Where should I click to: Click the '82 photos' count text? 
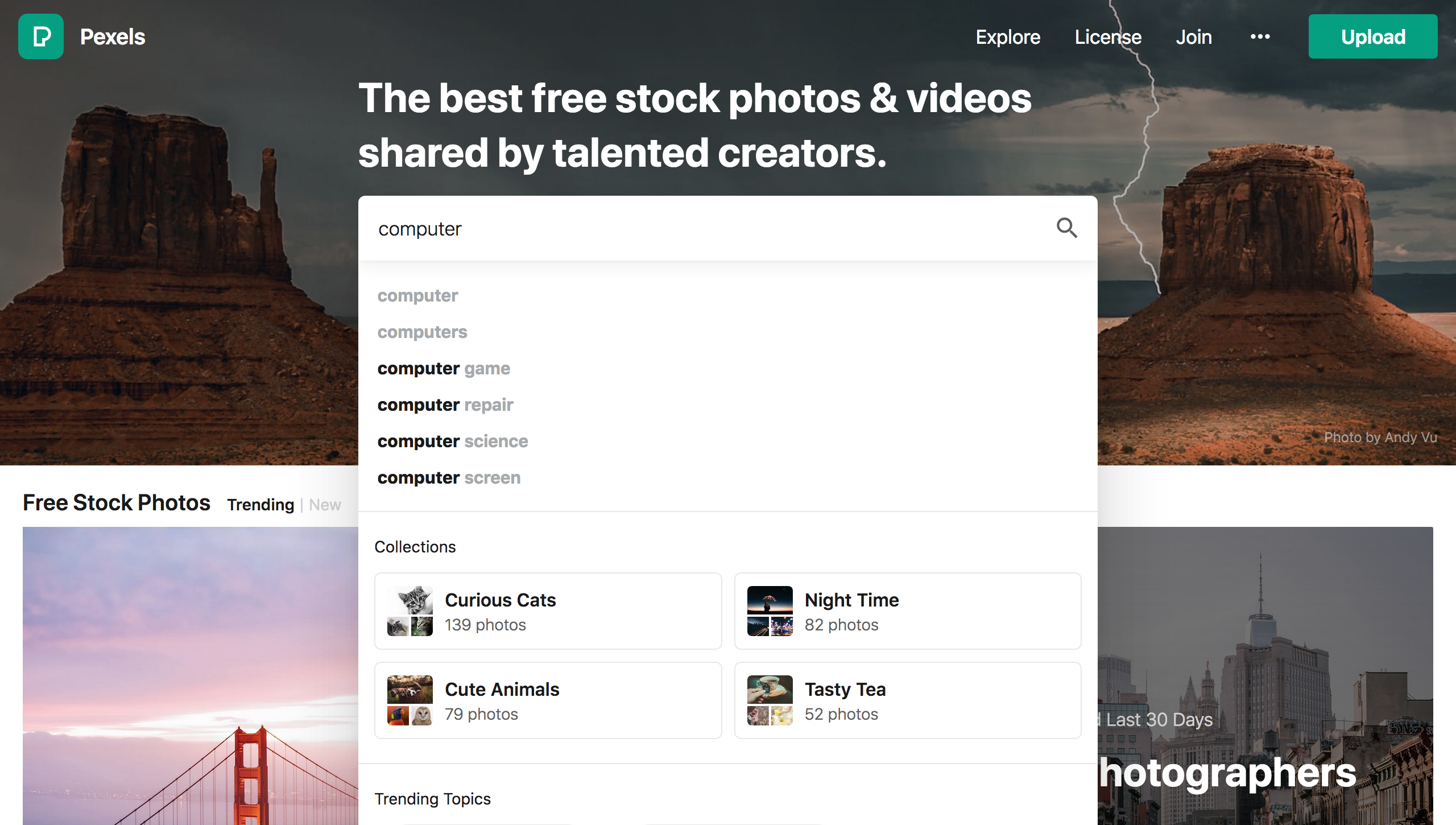point(841,625)
